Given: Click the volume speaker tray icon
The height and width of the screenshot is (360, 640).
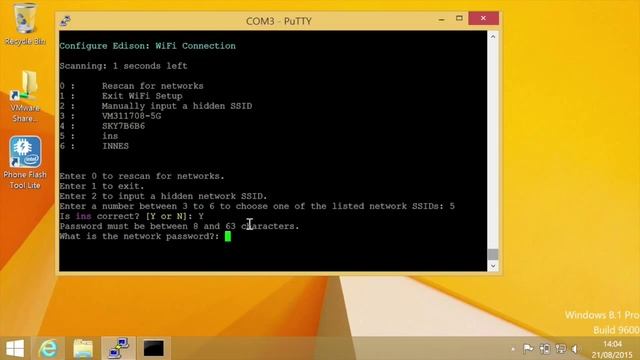Looking at the screenshot, I should pos(575,349).
